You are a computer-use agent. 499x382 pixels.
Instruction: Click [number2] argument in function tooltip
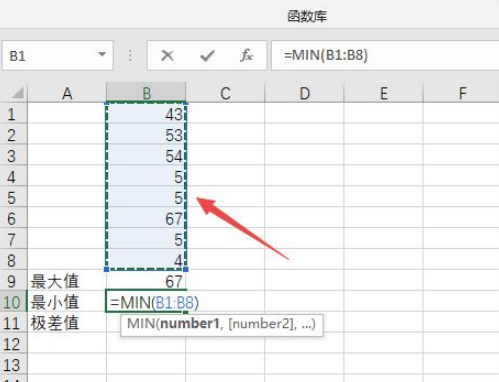[x=262, y=324]
